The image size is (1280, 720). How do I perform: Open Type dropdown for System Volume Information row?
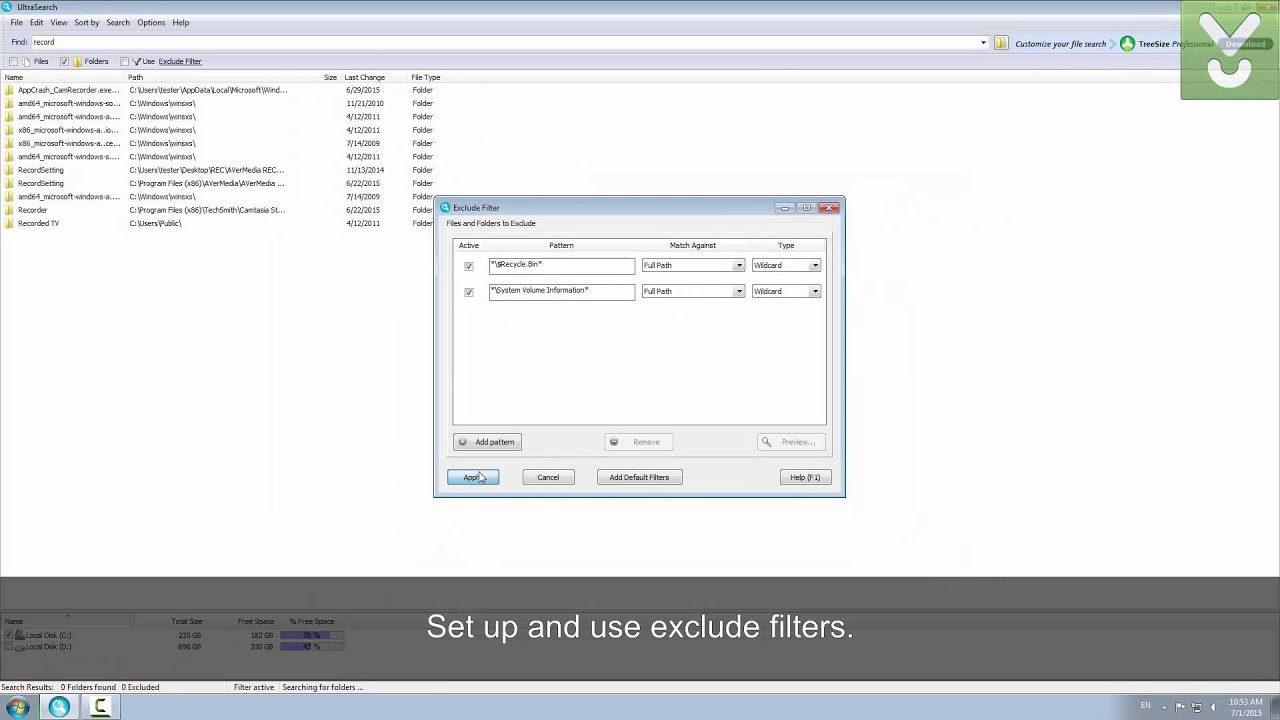815,292
